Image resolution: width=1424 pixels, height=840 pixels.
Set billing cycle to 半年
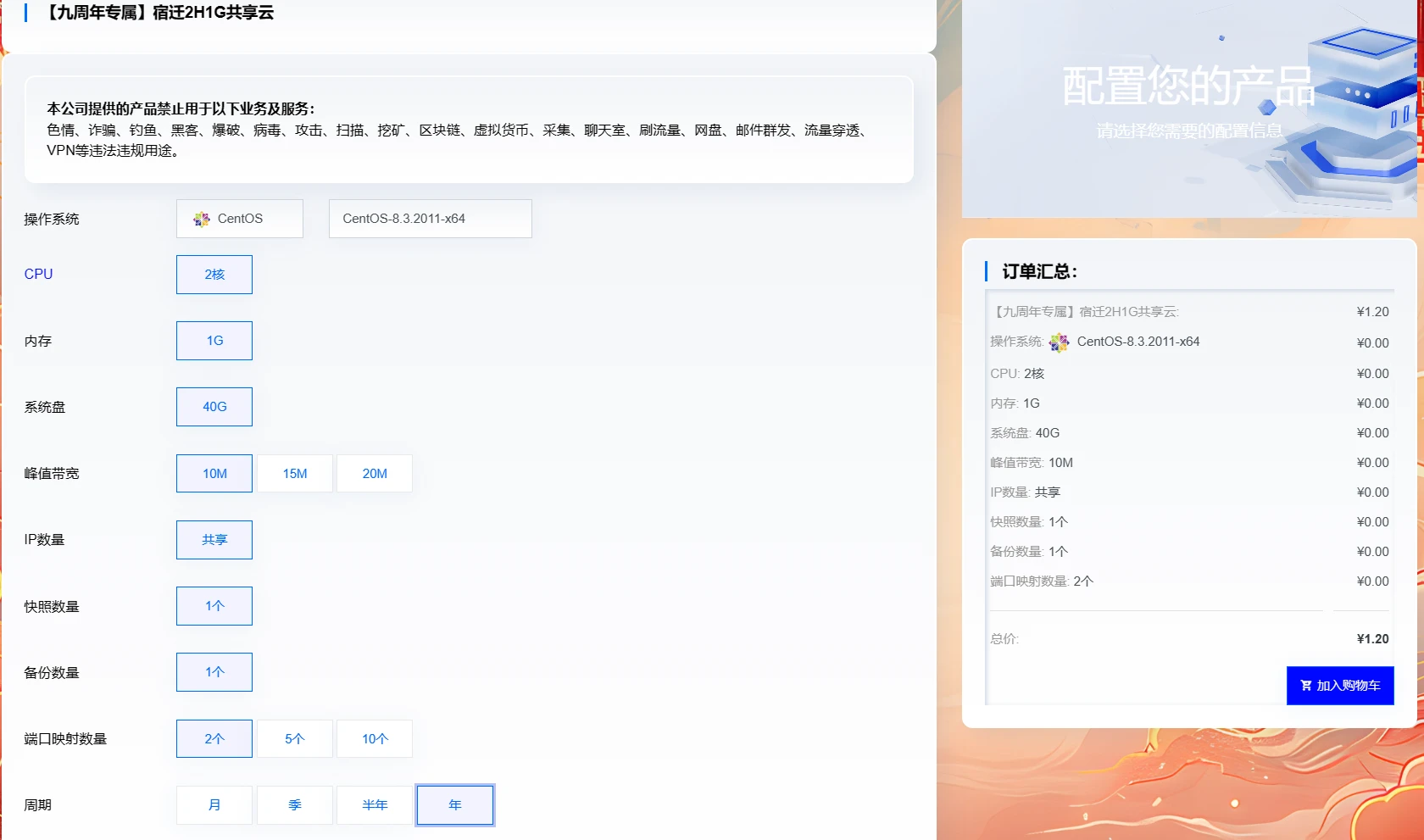click(x=375, y=805)
